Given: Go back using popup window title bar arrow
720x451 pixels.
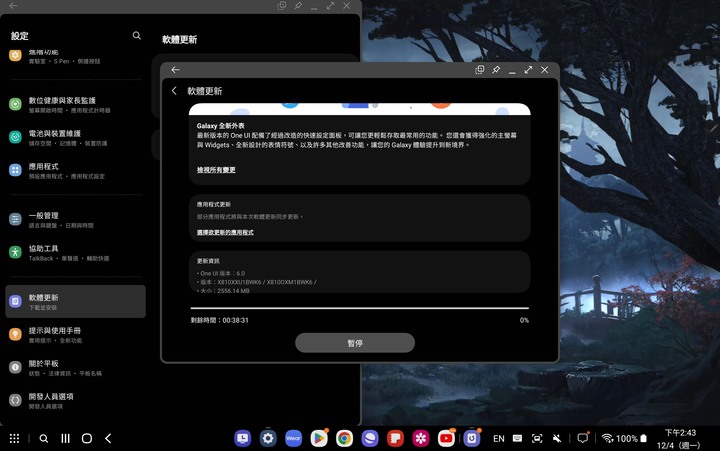Looking at the screenshot, I should pyautogui.click(x=175, y=70).
